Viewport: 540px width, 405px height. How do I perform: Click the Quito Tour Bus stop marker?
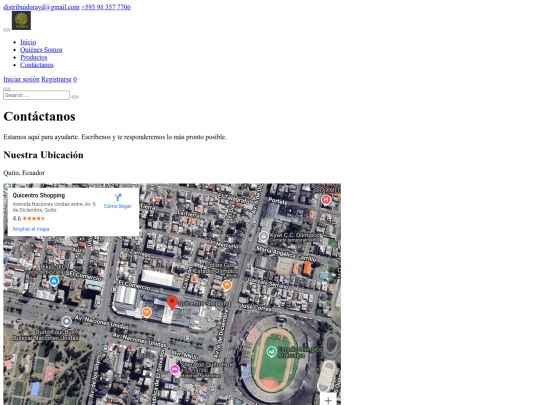coord(66,322)
